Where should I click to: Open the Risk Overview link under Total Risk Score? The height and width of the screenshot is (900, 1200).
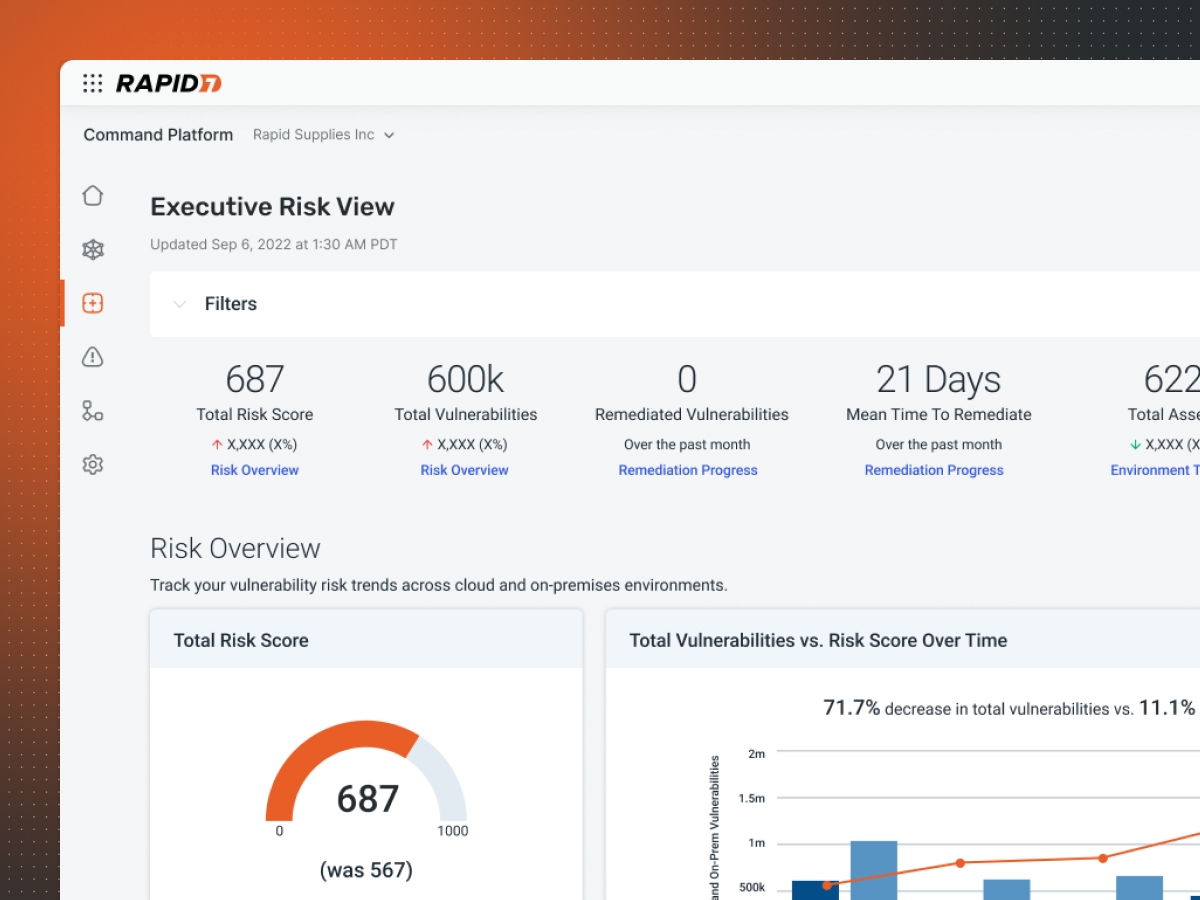[254, 470]
